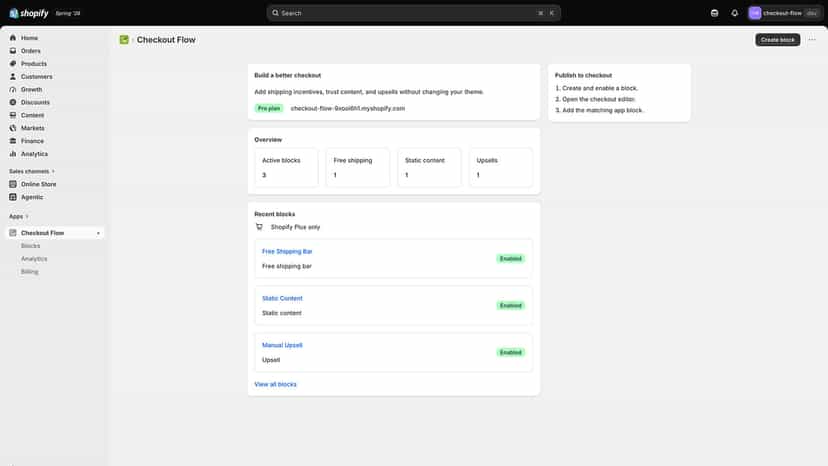Open Blocks sub-item

(x=31, y=246)
